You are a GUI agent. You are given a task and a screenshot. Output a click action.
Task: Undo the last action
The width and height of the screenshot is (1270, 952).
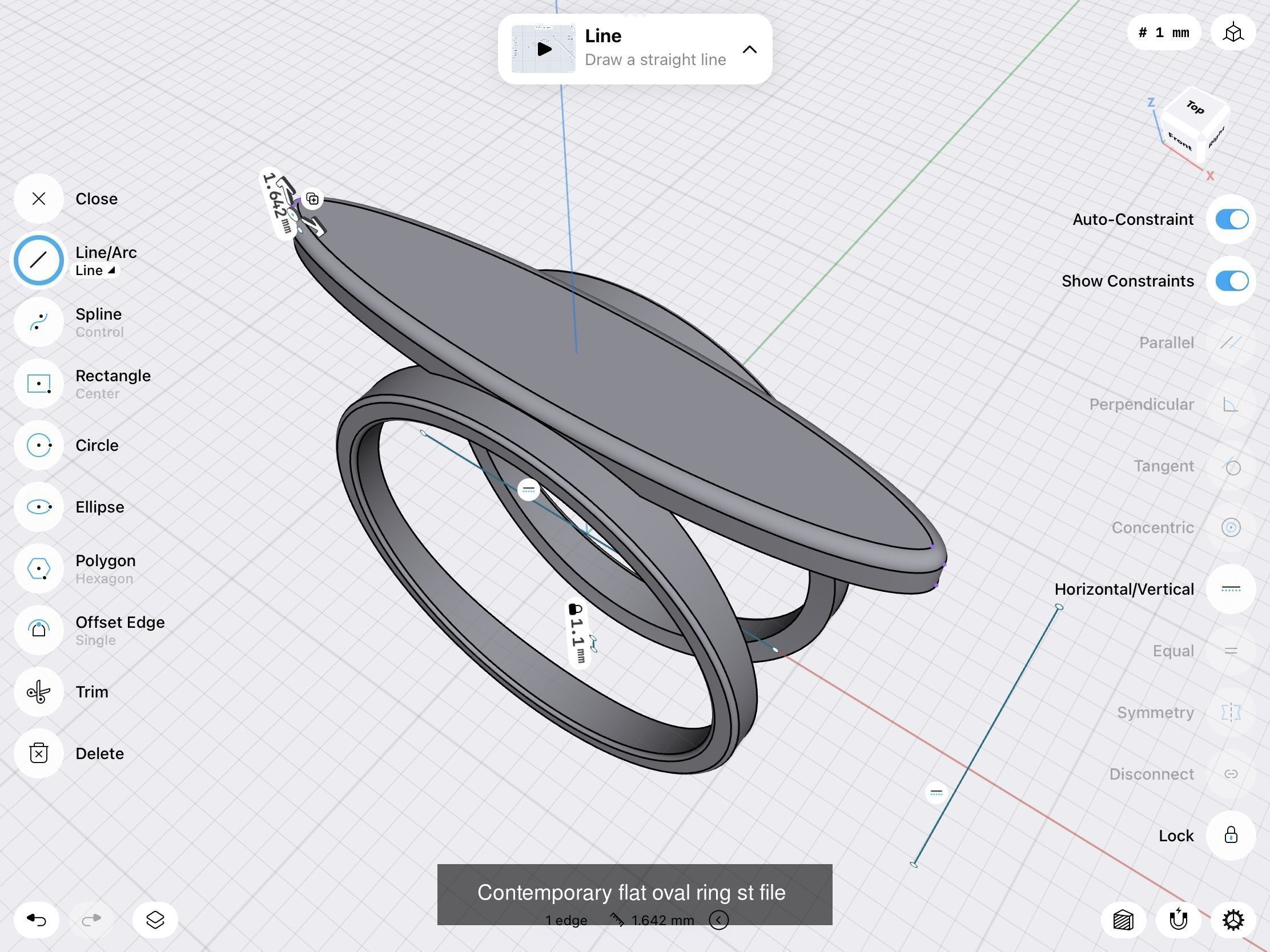[37, 920]
